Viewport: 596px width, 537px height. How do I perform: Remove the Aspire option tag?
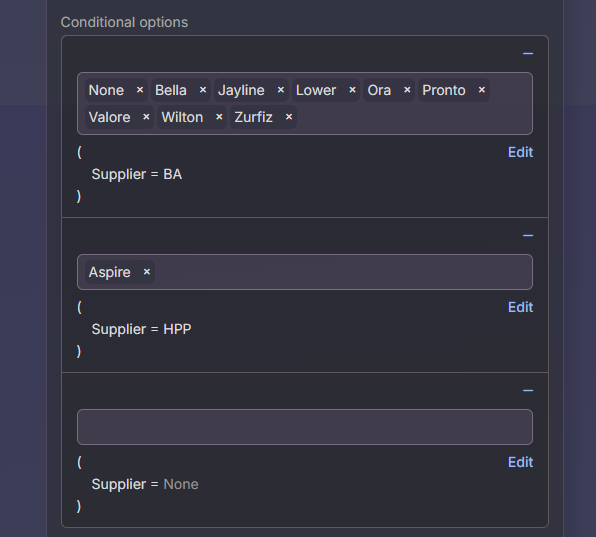pyautogui.click(x=147, y=272)
